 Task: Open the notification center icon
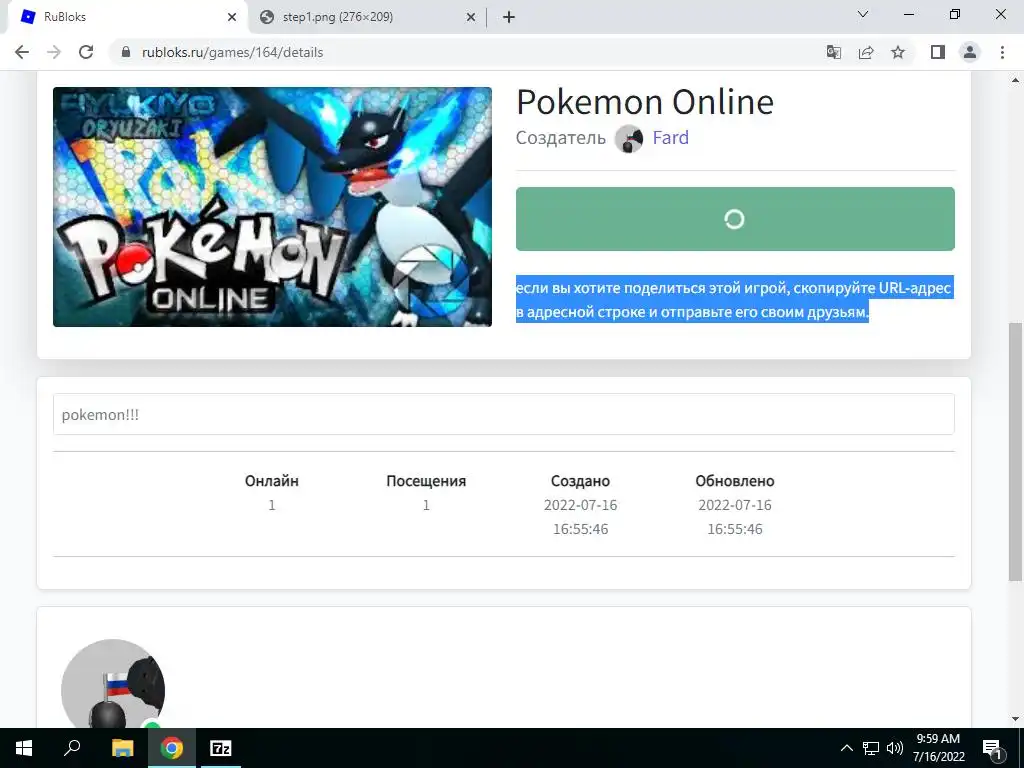pos(992,748)
